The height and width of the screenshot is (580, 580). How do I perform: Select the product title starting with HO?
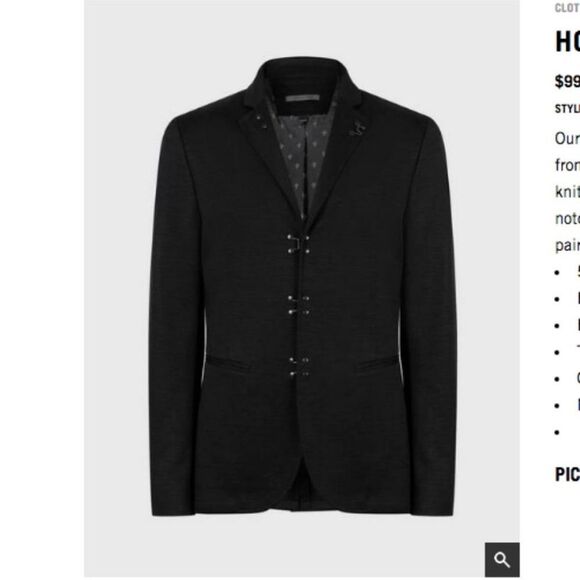[x=567, y=41]
